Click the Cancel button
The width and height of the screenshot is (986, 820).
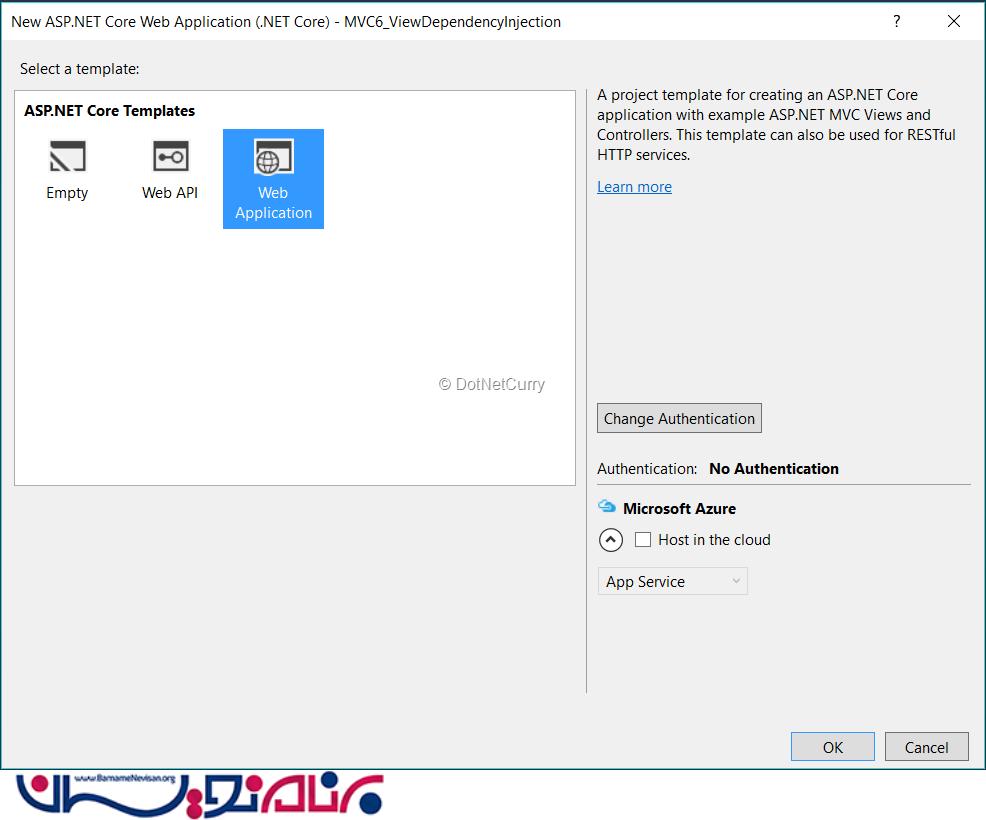pyautogui.click(x=926, y=747)
